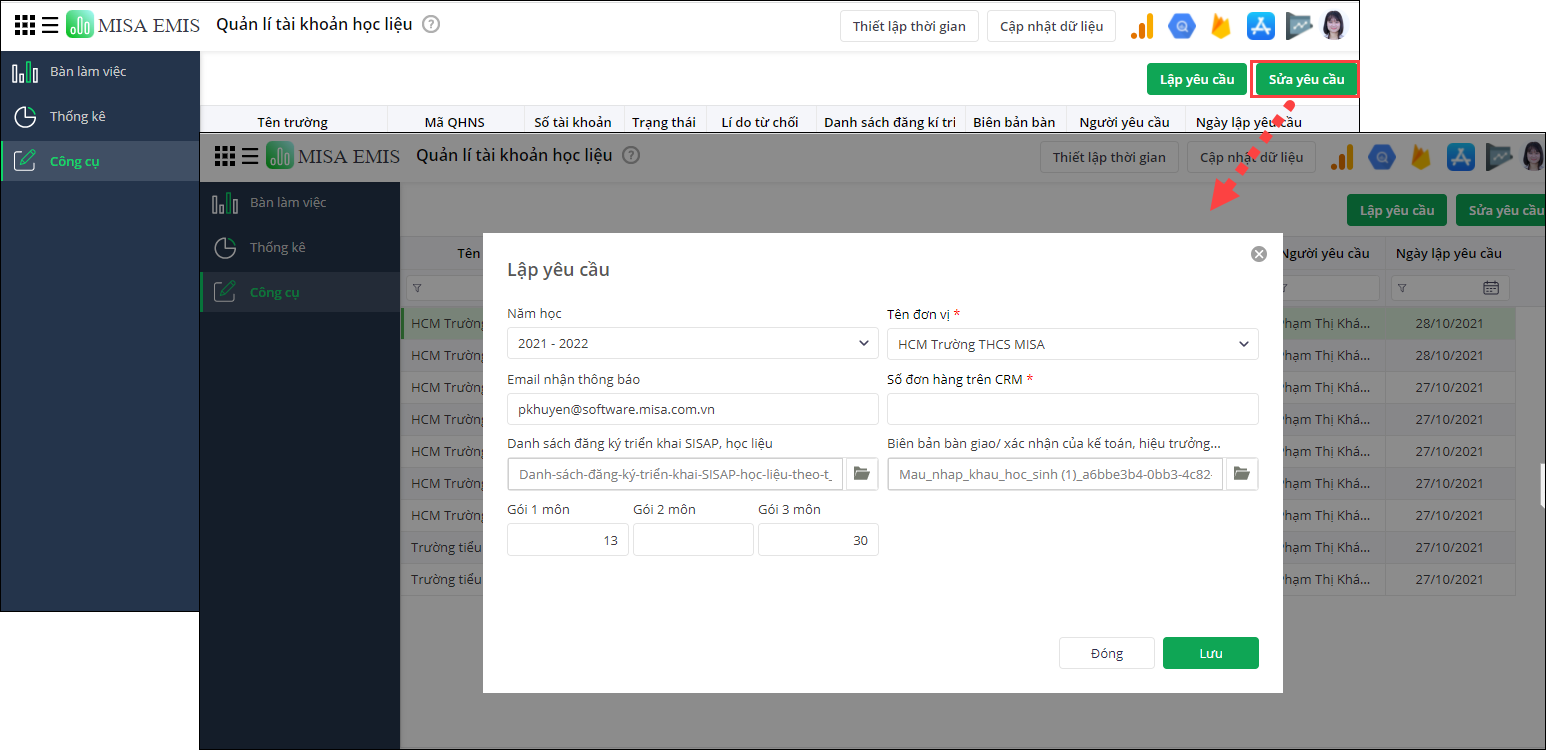Click Quản lí tài khoản học liệu title, back window
This screenshot has height=750, width=1546.
(x=314, y=24)
